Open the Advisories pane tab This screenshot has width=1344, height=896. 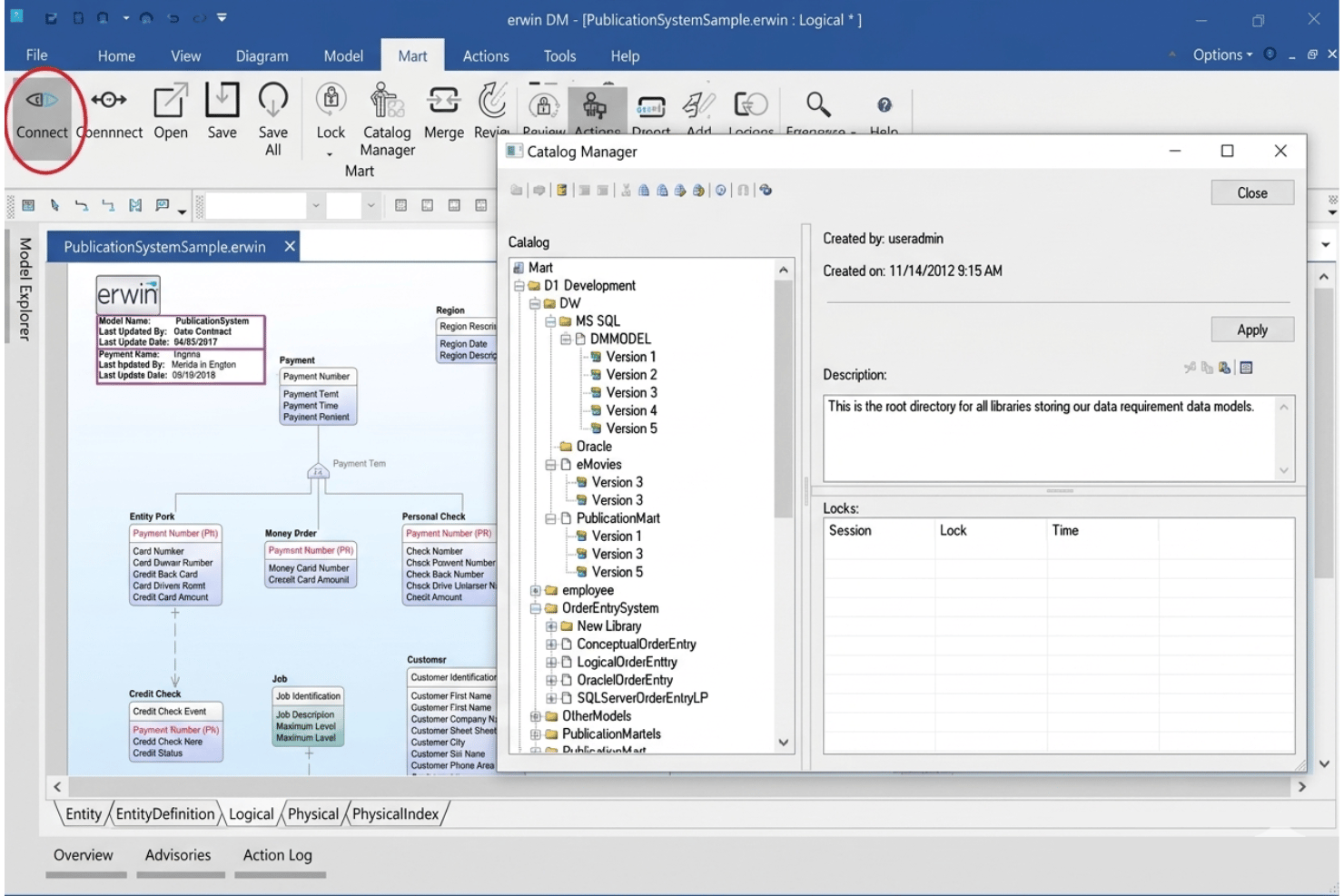[x=178, y=855]
